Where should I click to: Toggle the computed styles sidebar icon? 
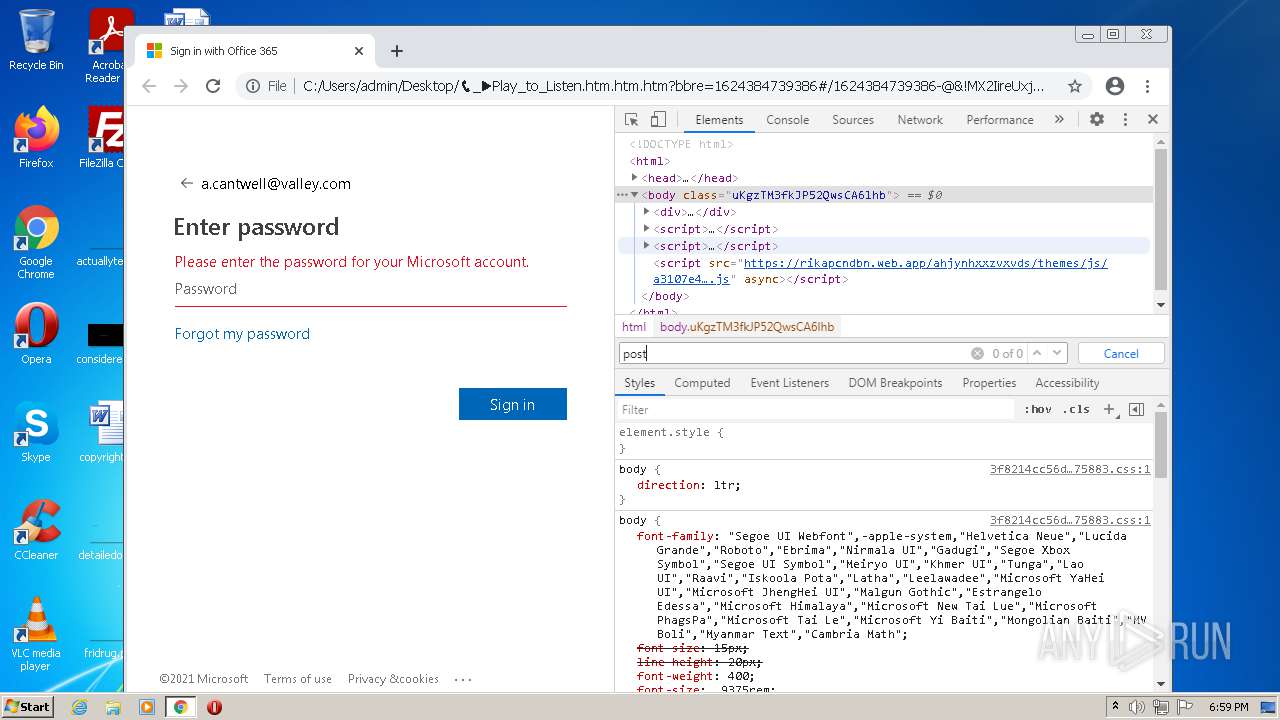pyautogui.click(x=1136, y=409)
